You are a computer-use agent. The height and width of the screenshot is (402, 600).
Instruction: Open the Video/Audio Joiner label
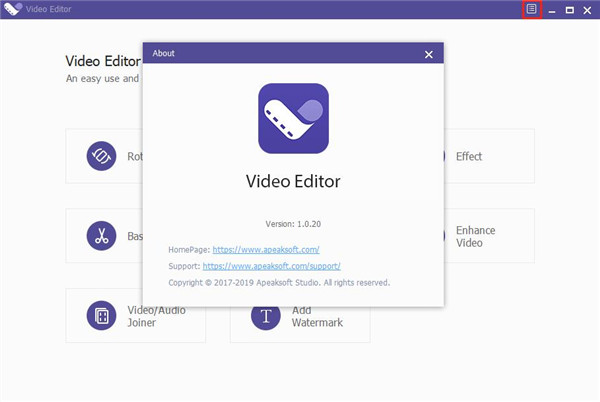pos(157,316)
